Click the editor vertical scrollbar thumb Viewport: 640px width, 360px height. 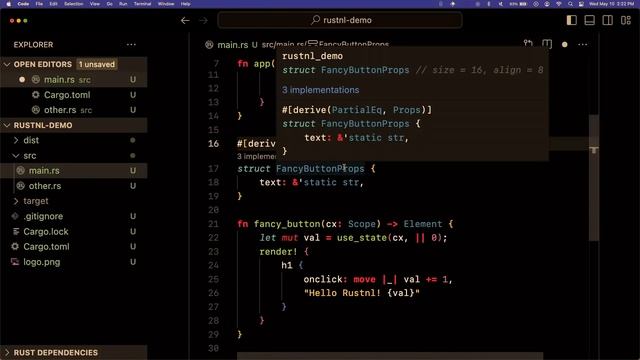[594, 178]
